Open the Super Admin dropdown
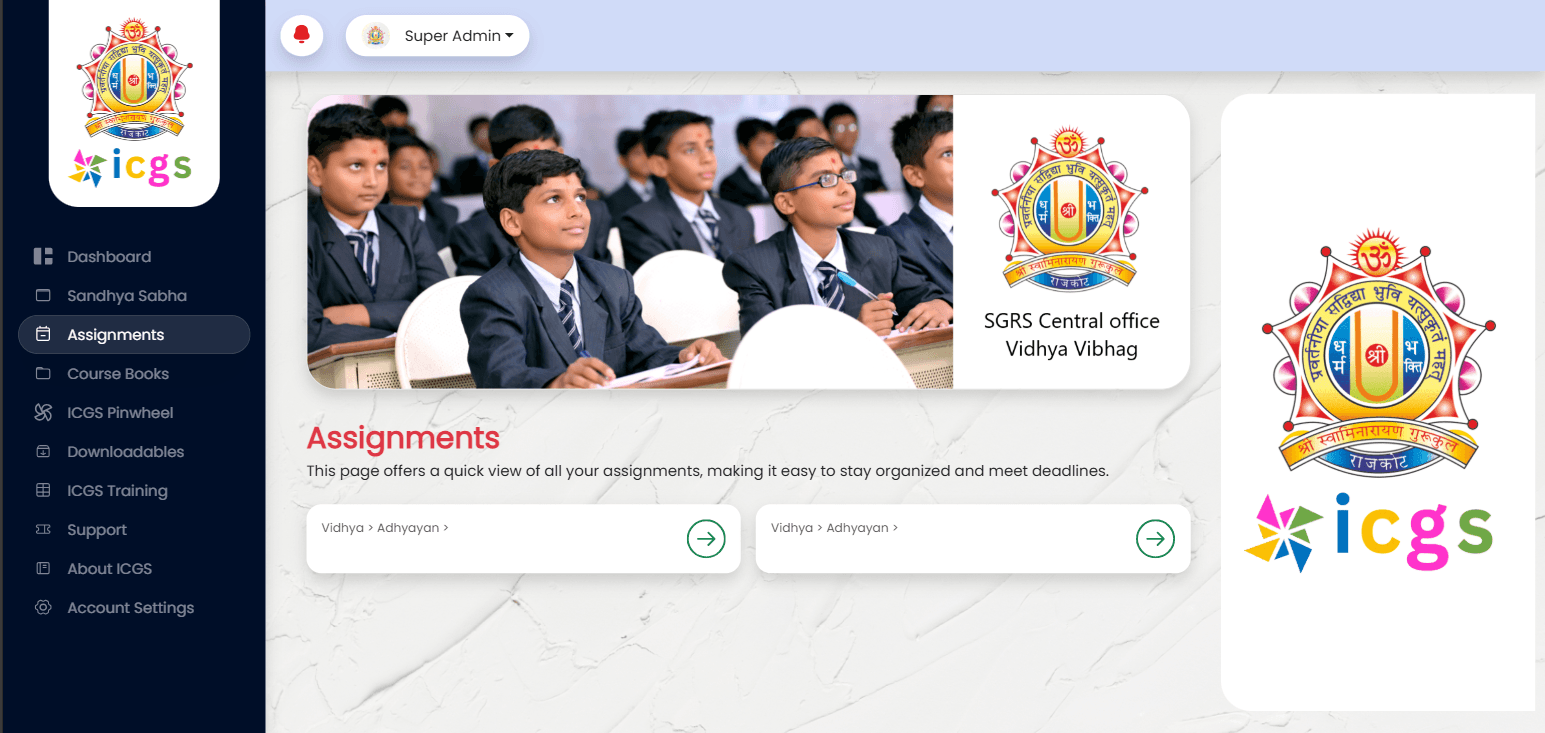Image resolution: width=1545 pixels, height=733 pixels. point(437,36)
